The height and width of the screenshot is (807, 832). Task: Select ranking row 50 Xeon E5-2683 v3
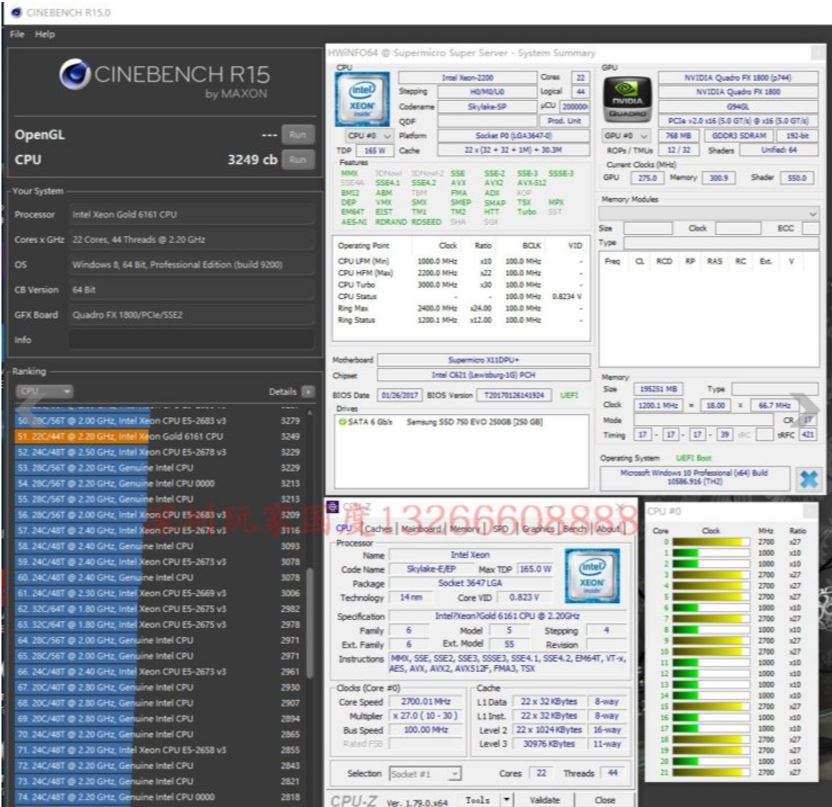point(159,421)
